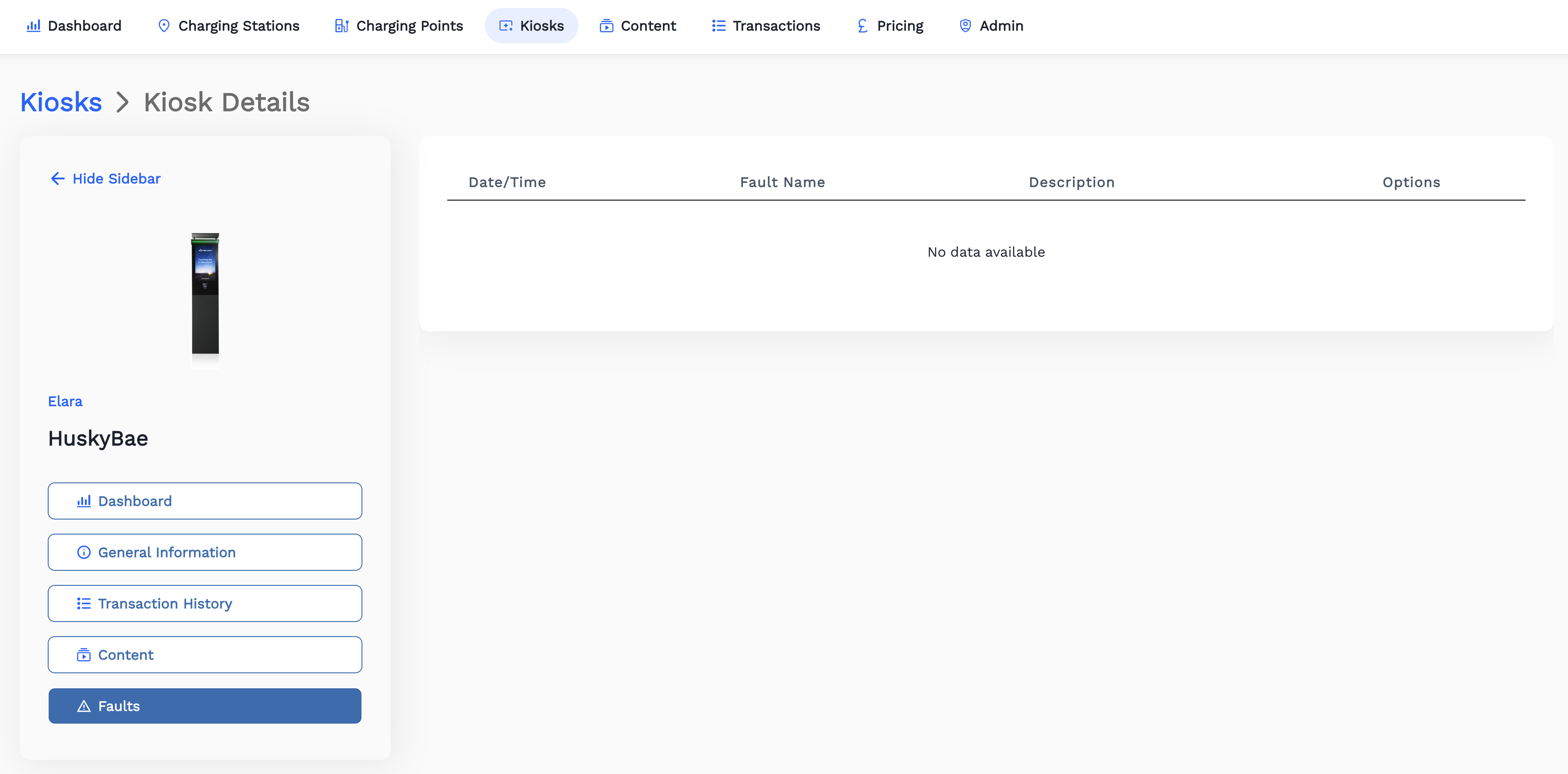Click the Date/Time column header
Image resolution: width=1568 pixels, height=774 pixels.
(506, 182)
